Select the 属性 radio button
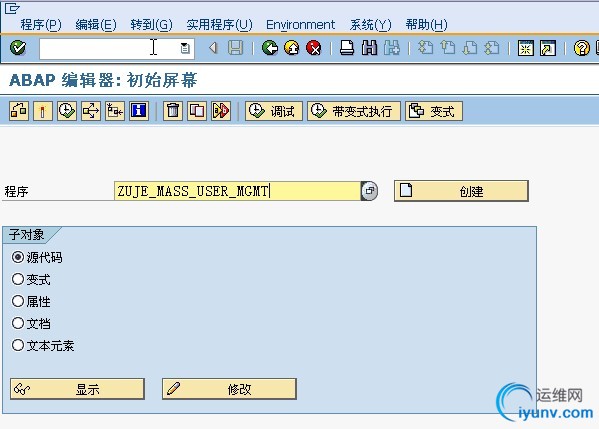 click(18, 301)
